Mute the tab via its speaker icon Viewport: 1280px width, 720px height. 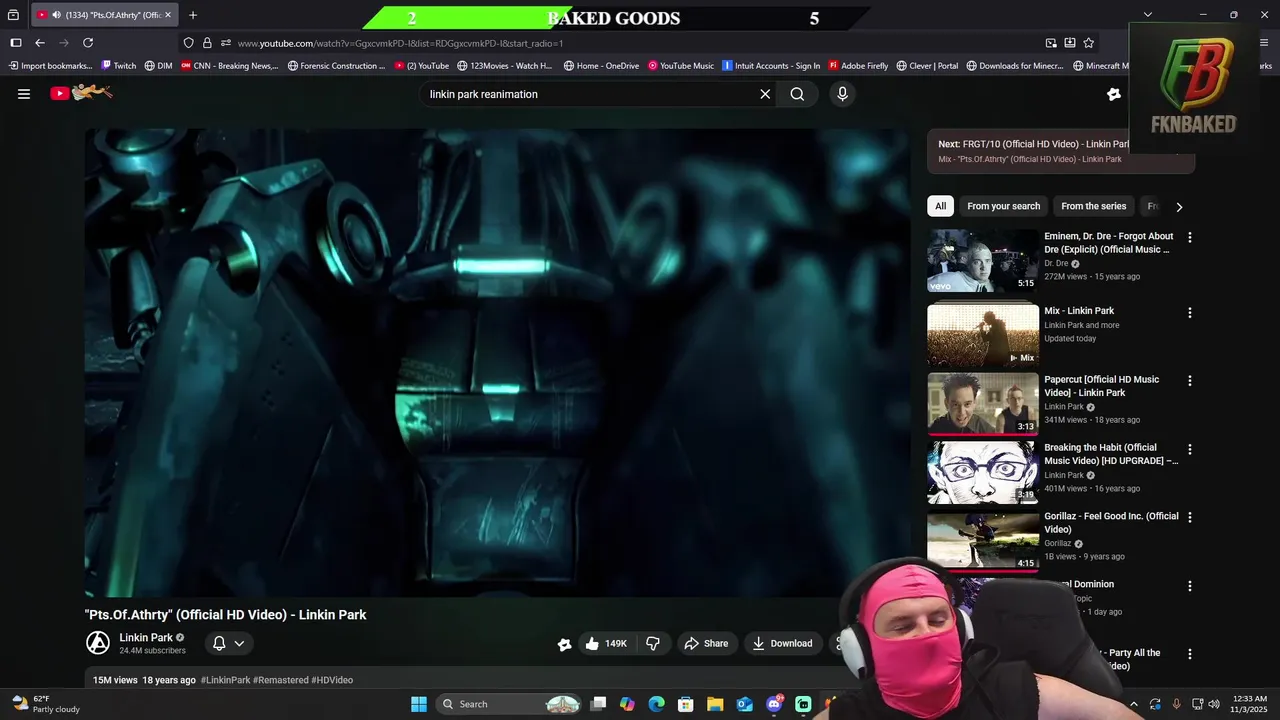(x=55, y=15)
